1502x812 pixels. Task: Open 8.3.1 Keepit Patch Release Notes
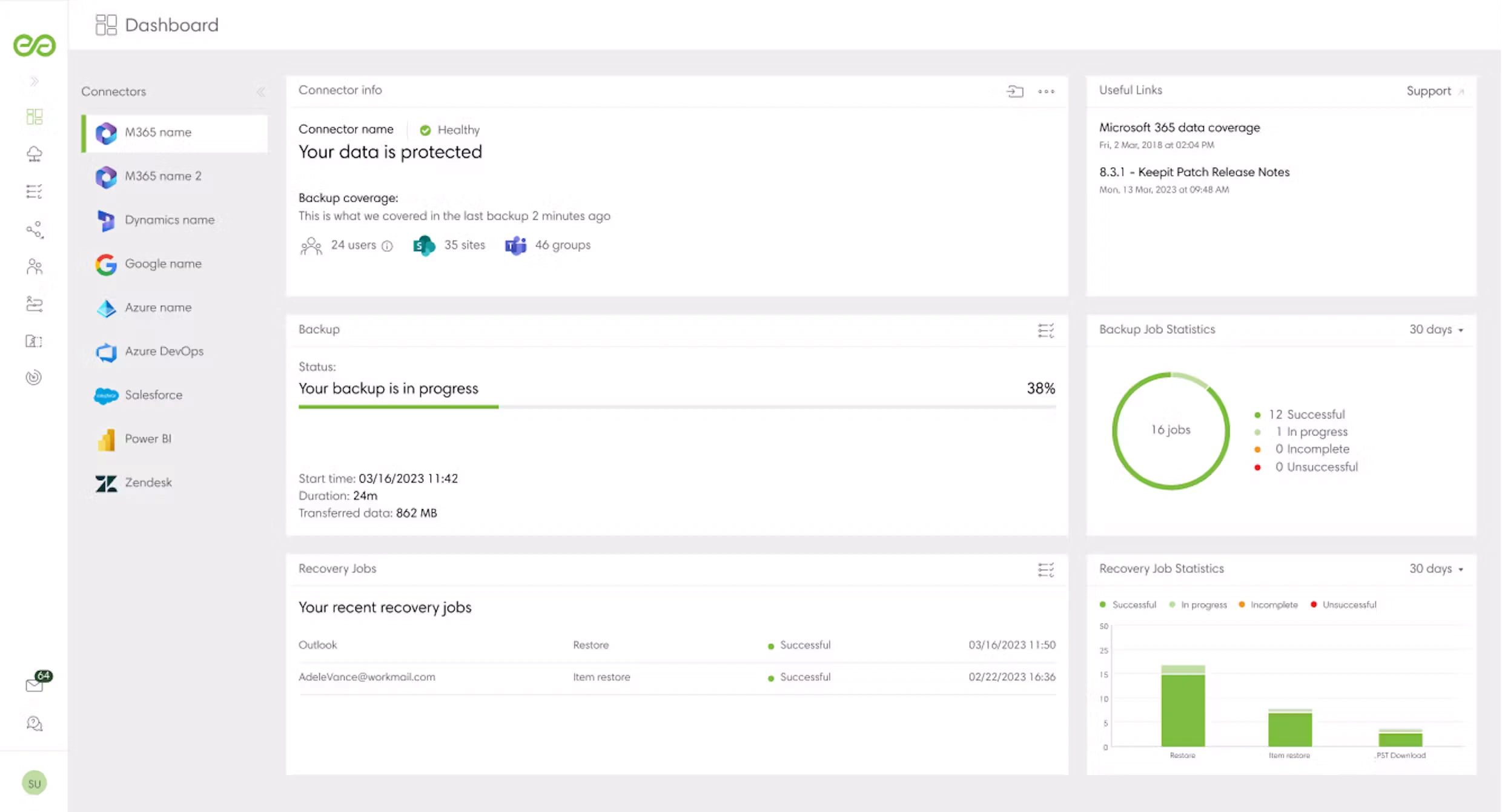(x=1194, y=172)
